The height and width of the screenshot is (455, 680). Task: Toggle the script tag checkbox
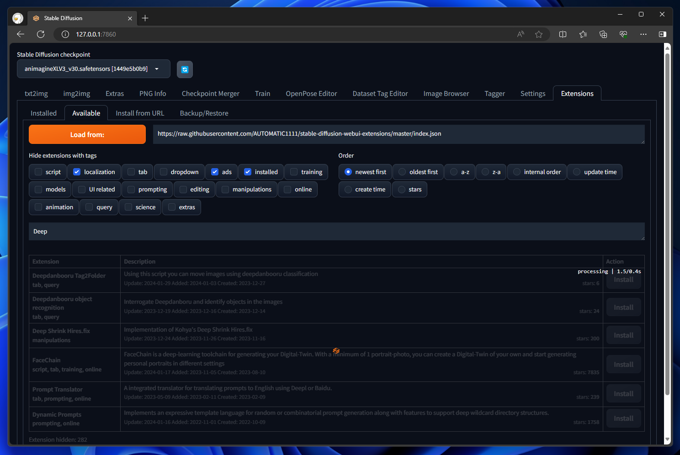point(38,172)
